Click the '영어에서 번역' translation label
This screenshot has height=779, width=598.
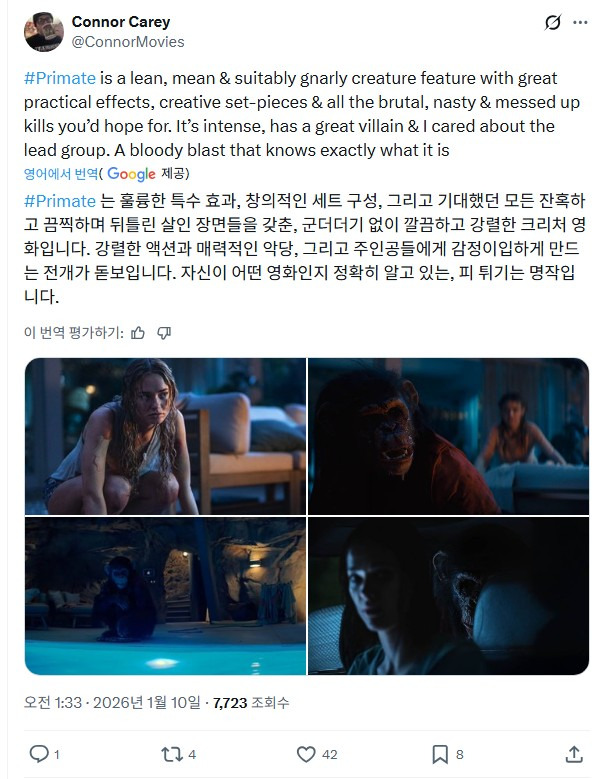tap(61, 174)
